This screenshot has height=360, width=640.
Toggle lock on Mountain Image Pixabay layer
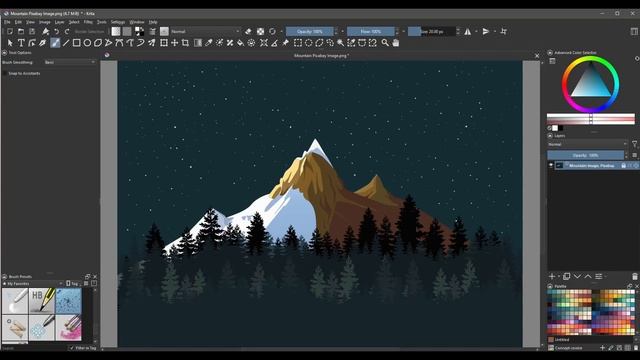(624, 165)
